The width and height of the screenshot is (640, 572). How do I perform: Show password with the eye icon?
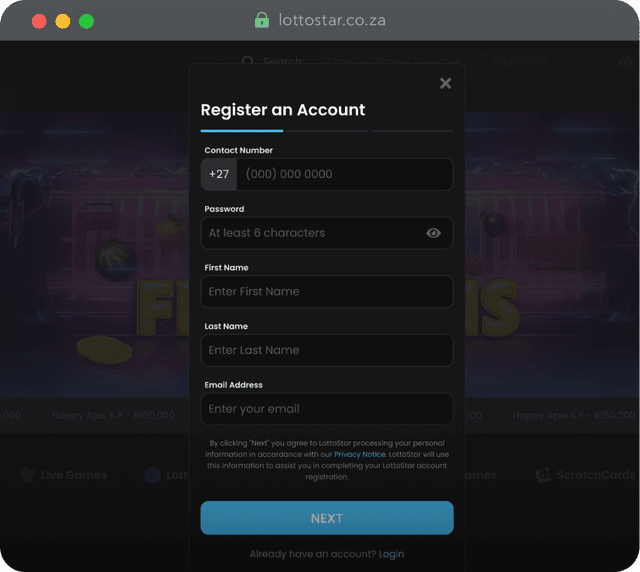[x=433, y=233]
